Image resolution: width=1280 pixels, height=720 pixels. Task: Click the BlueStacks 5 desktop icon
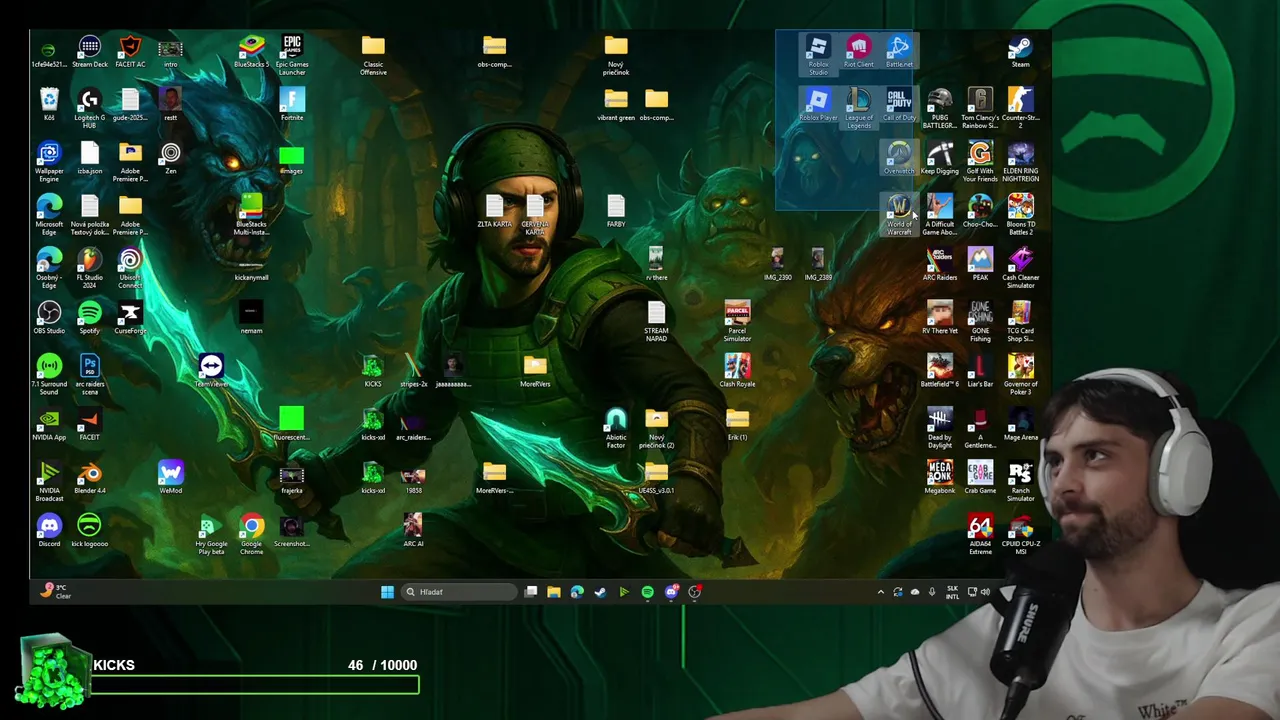coord(251,52)
